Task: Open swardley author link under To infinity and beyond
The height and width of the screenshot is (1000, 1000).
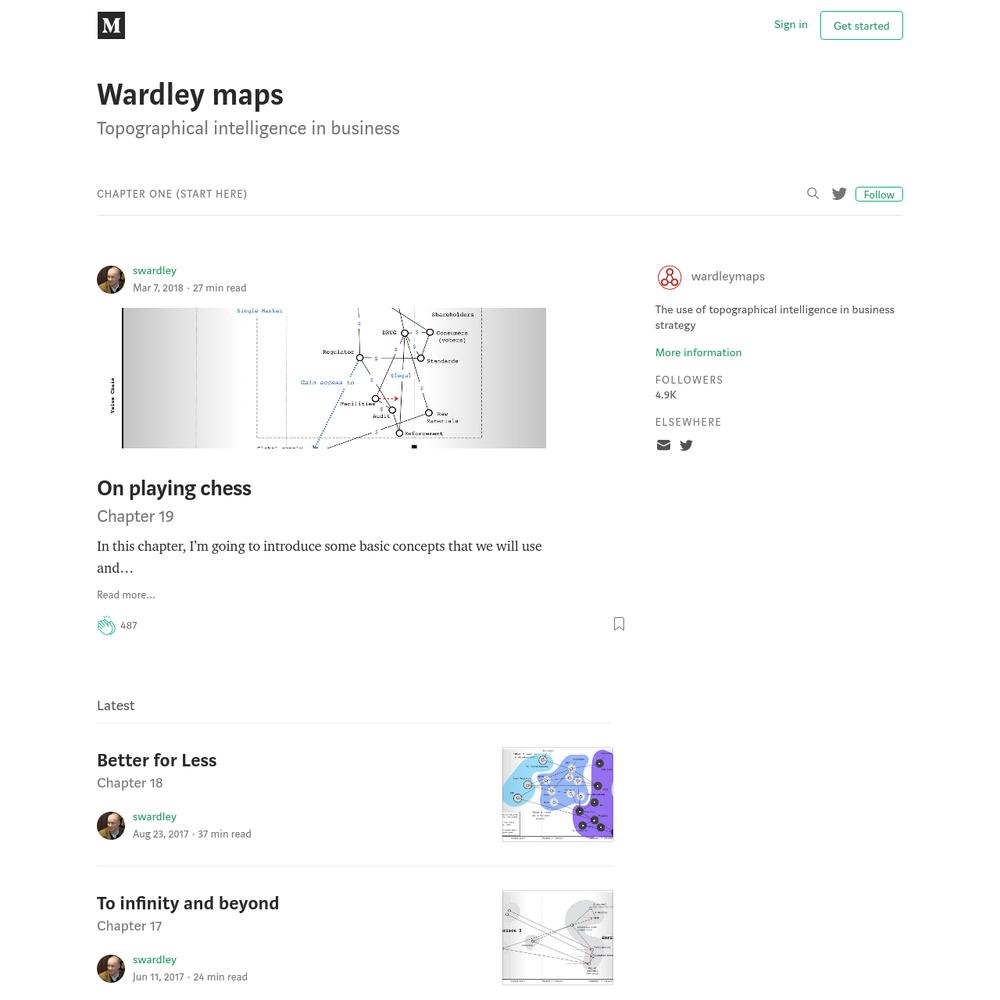Action: [x=154, y=959]
